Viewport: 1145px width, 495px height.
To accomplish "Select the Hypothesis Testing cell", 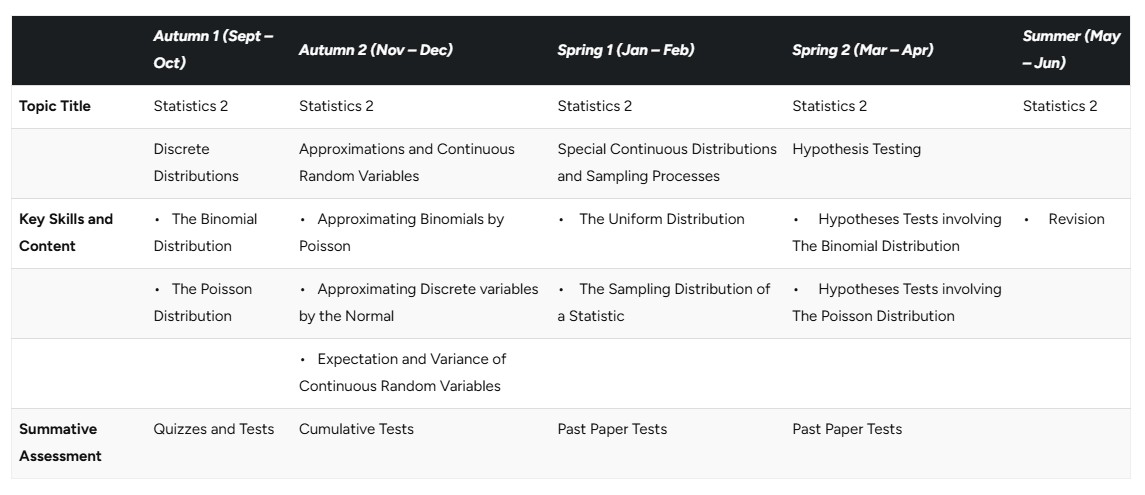I will (857, 149).
